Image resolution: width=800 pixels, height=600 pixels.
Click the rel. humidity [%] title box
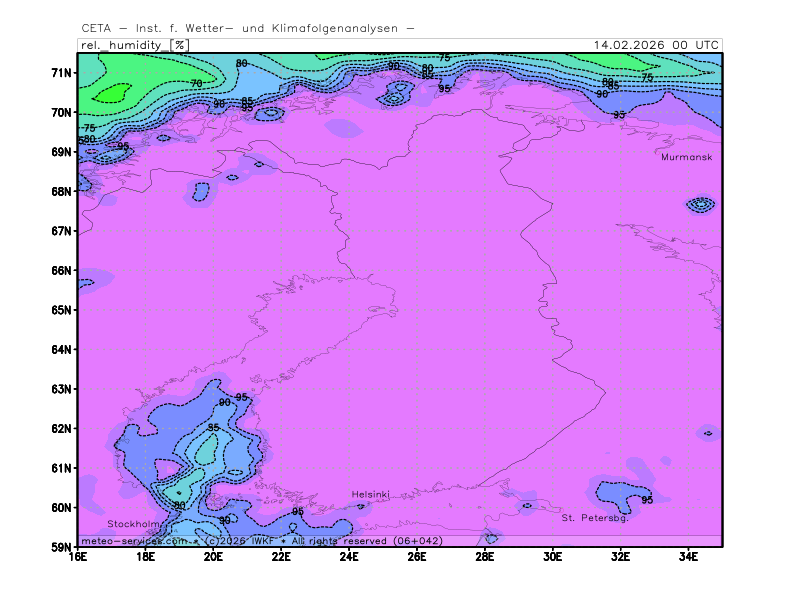[x=133, y=45]
